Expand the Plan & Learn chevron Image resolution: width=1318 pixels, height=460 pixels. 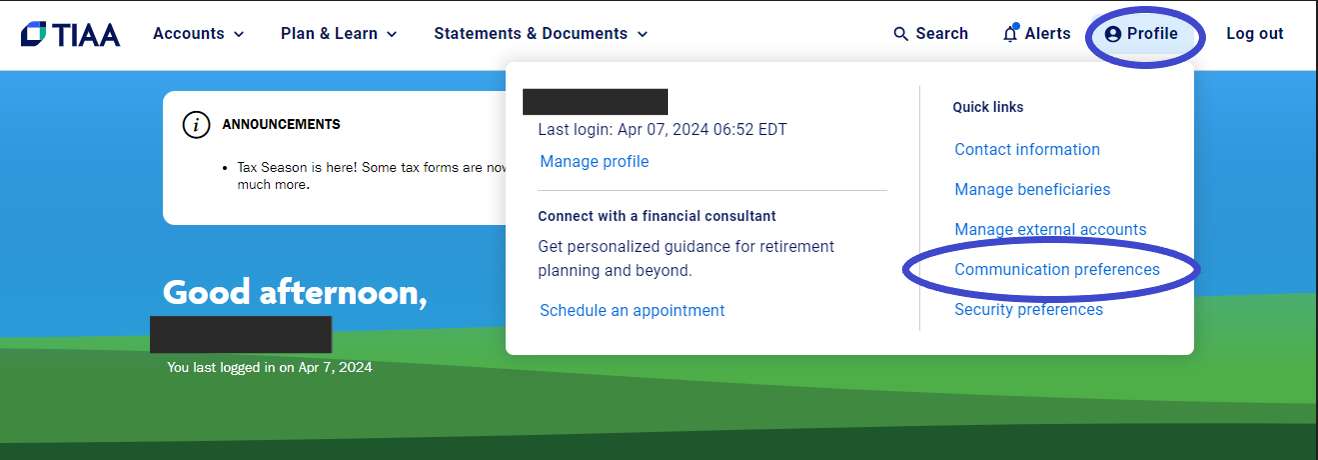pyautogui.click(x=392, y=34)
